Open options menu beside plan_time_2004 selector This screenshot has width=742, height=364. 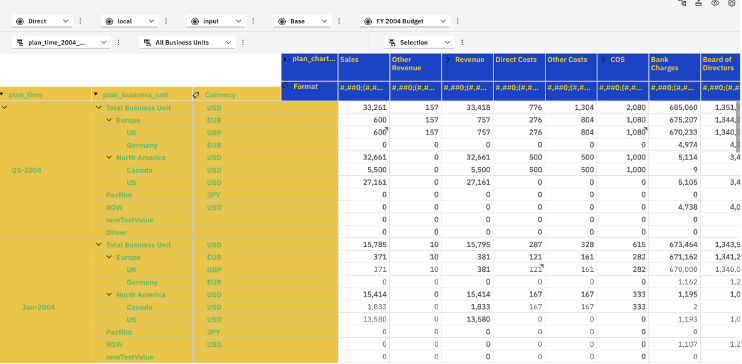tap(118, 43)
